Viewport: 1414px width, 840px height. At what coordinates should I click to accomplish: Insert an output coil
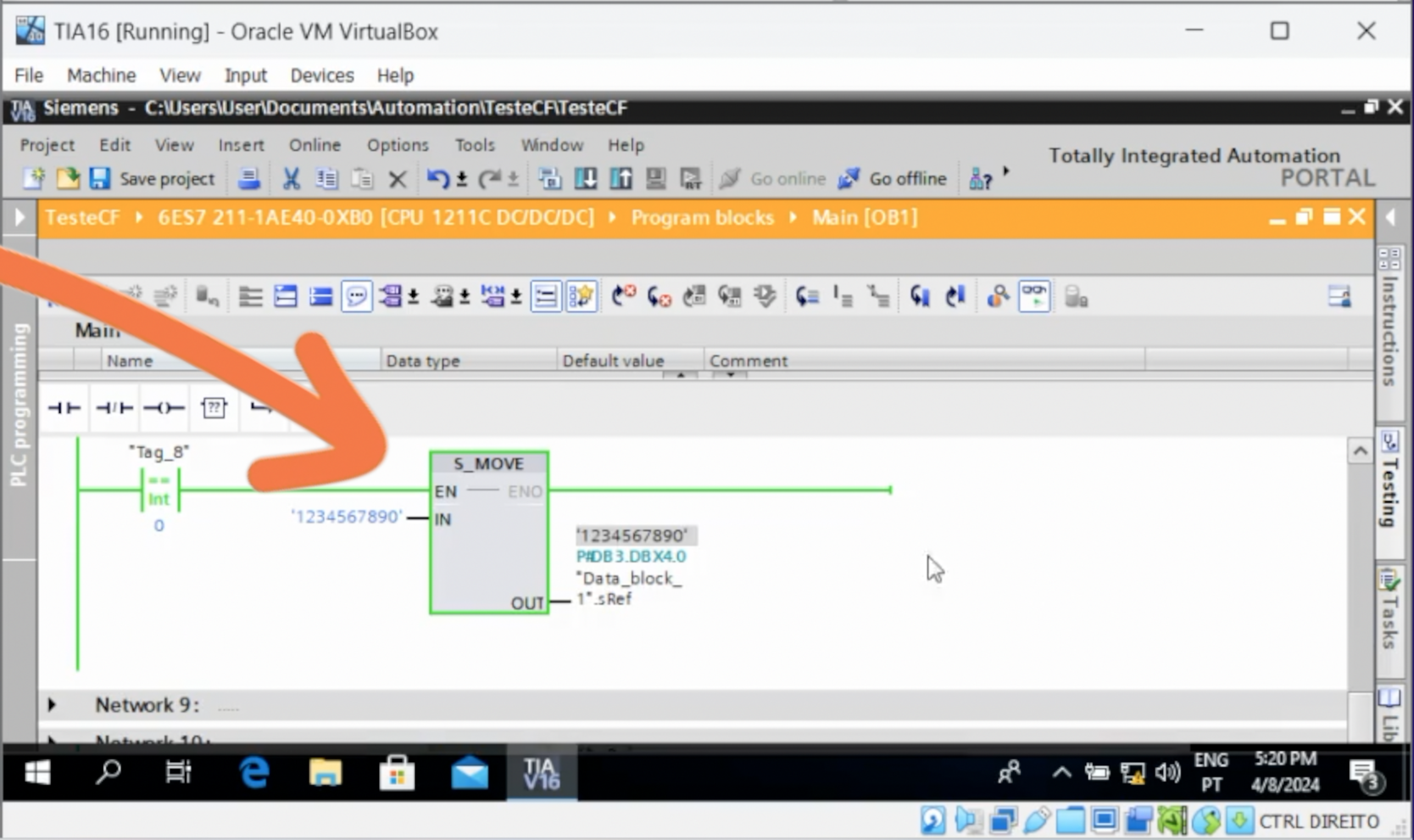coord(164,407)
